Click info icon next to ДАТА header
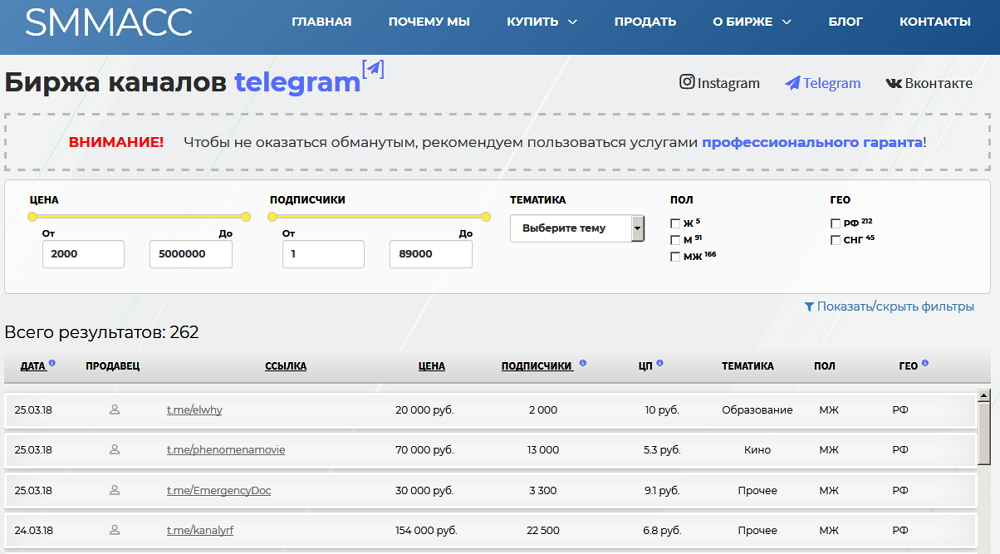The image size is (1000, 554). pos(52,363)
